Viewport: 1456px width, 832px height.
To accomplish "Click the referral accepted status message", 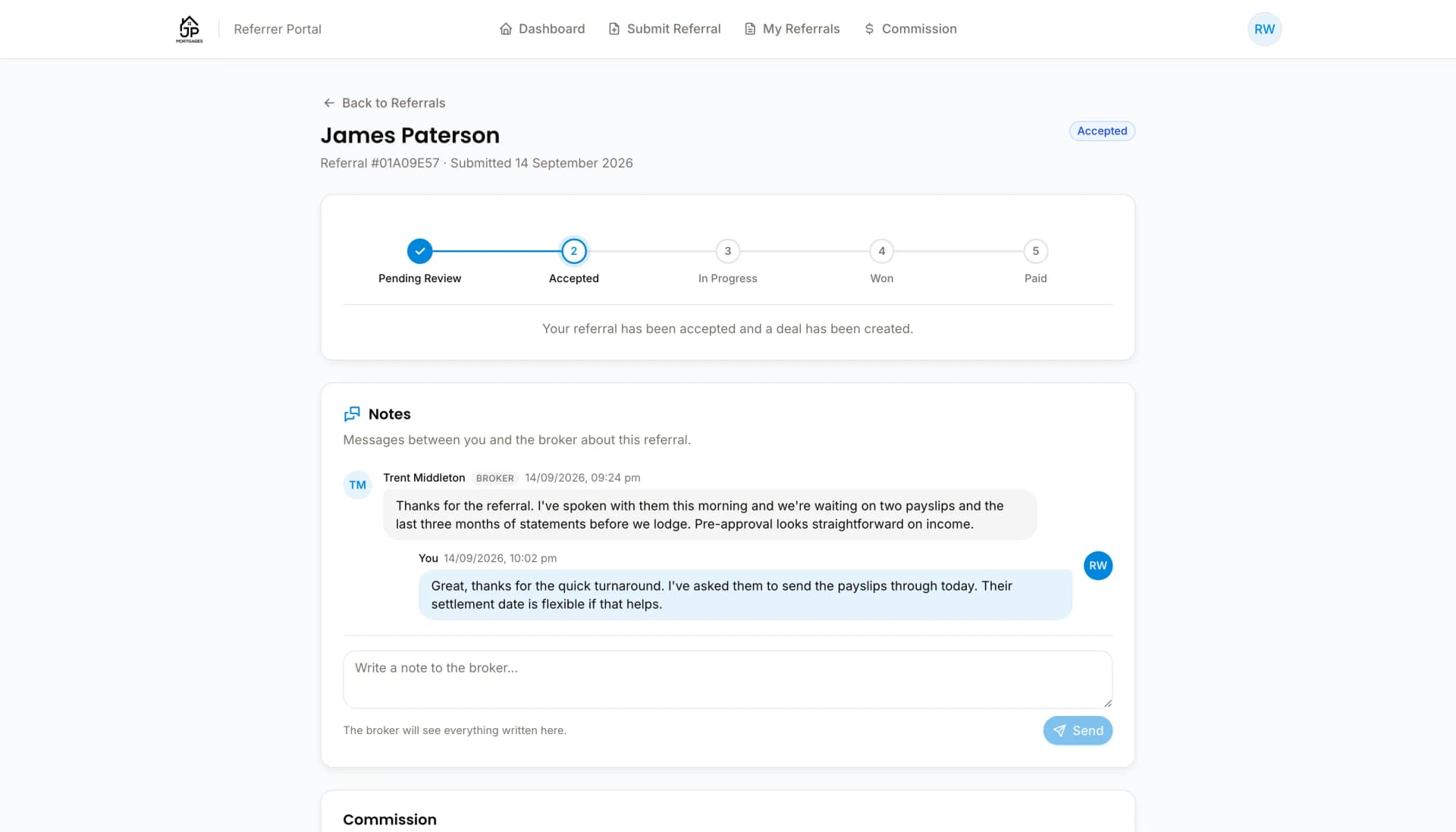I will tap(727, 328).
